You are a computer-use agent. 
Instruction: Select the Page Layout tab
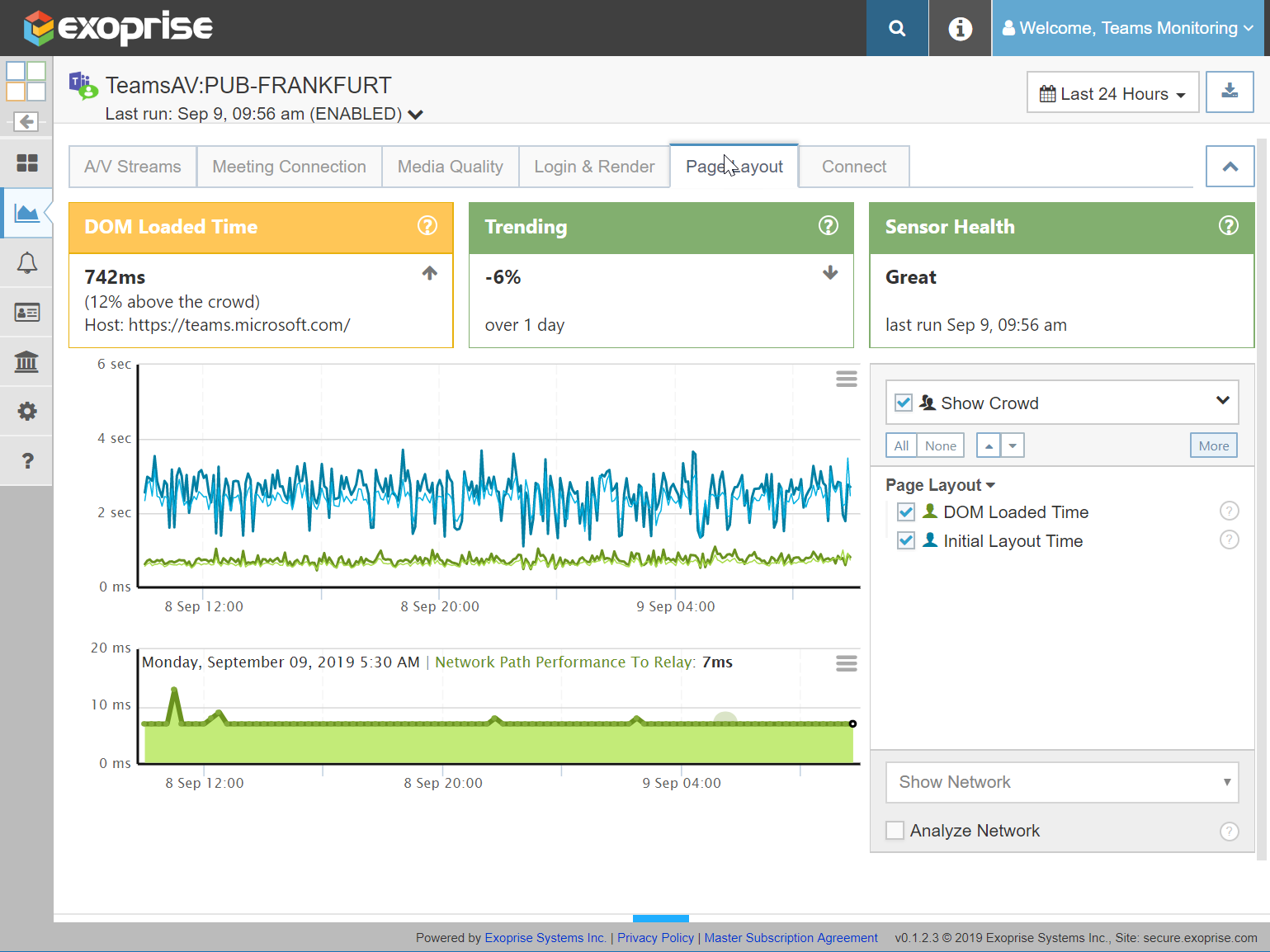point(734,167)
